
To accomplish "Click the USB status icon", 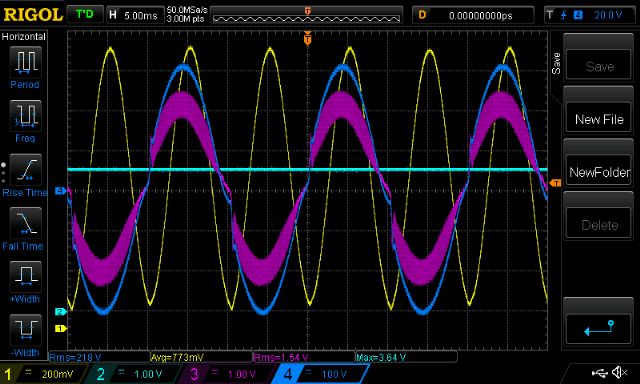I will (599, 373).
